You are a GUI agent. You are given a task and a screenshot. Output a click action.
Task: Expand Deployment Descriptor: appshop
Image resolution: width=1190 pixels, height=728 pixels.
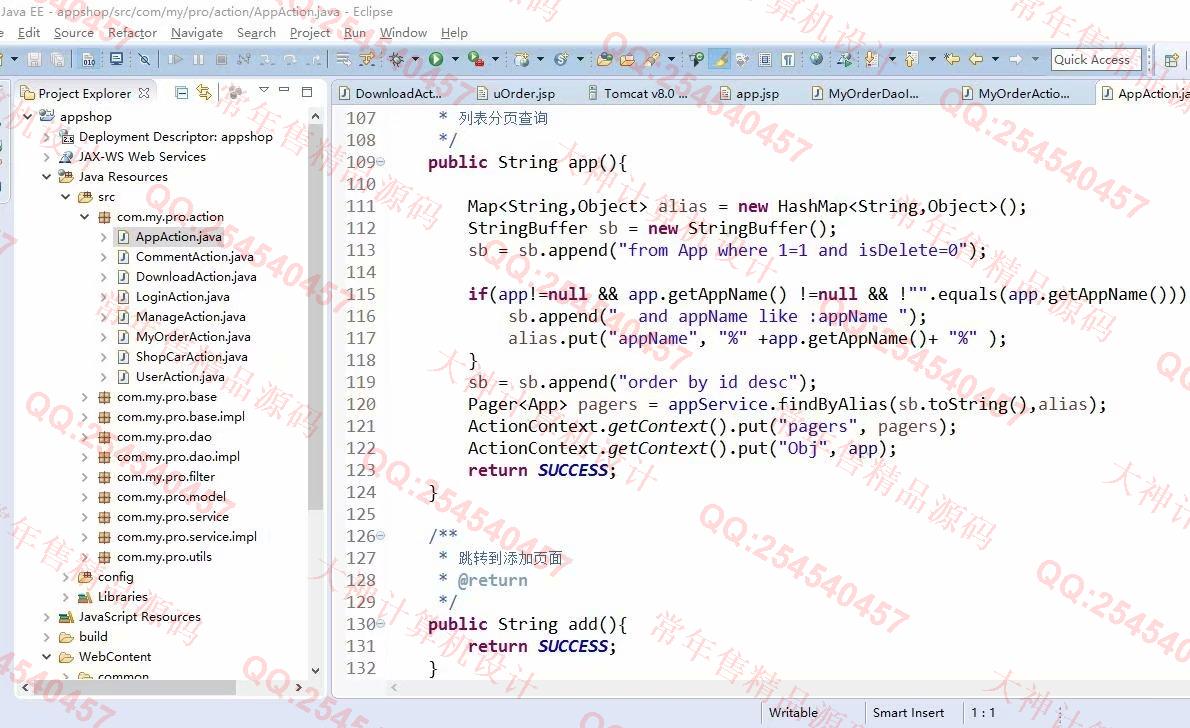coord(47,137)
